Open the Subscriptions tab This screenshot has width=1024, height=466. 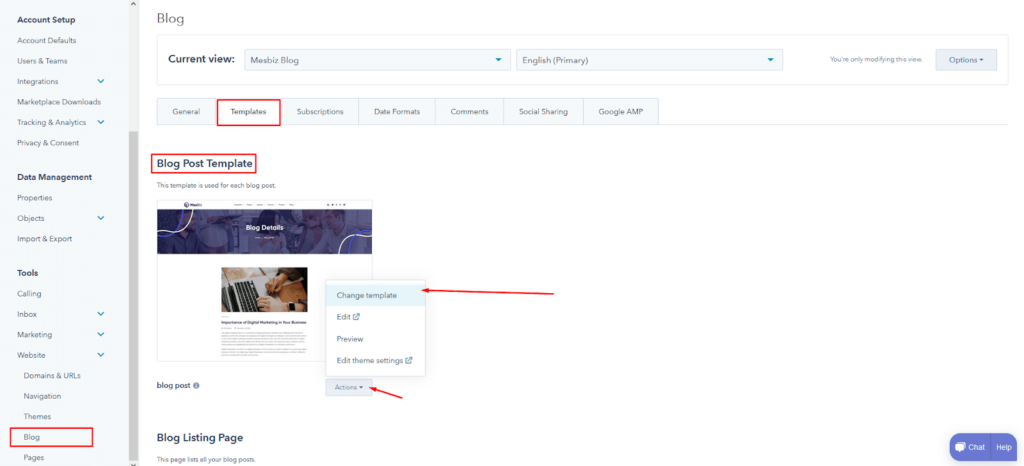pyautogui.click(x=320, y=112)
